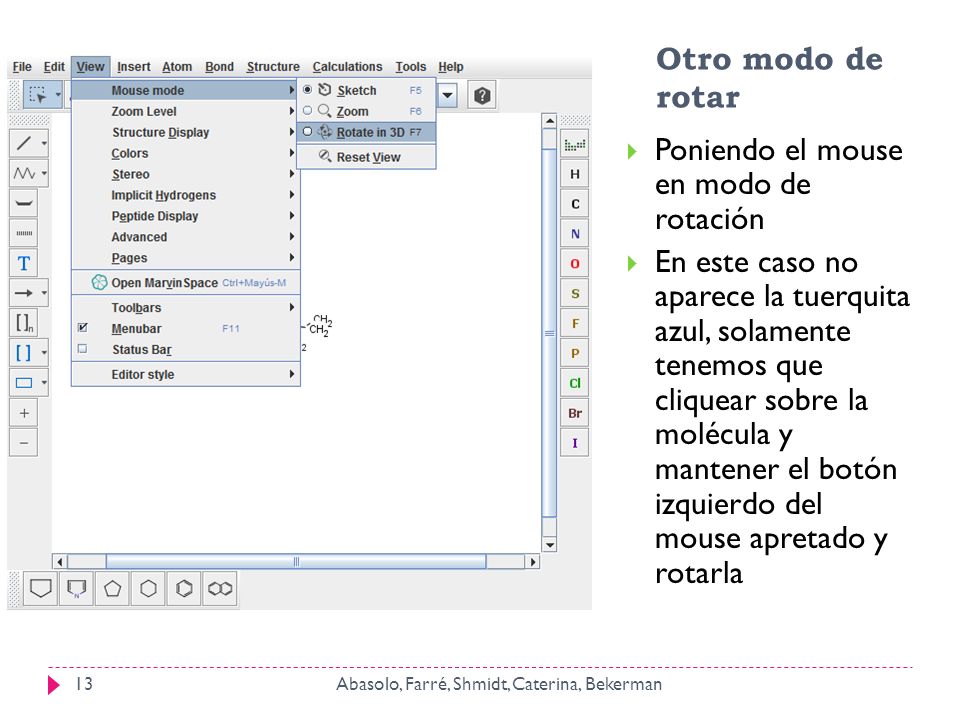Select the Fluorine atom button

[x=575, y=323]
